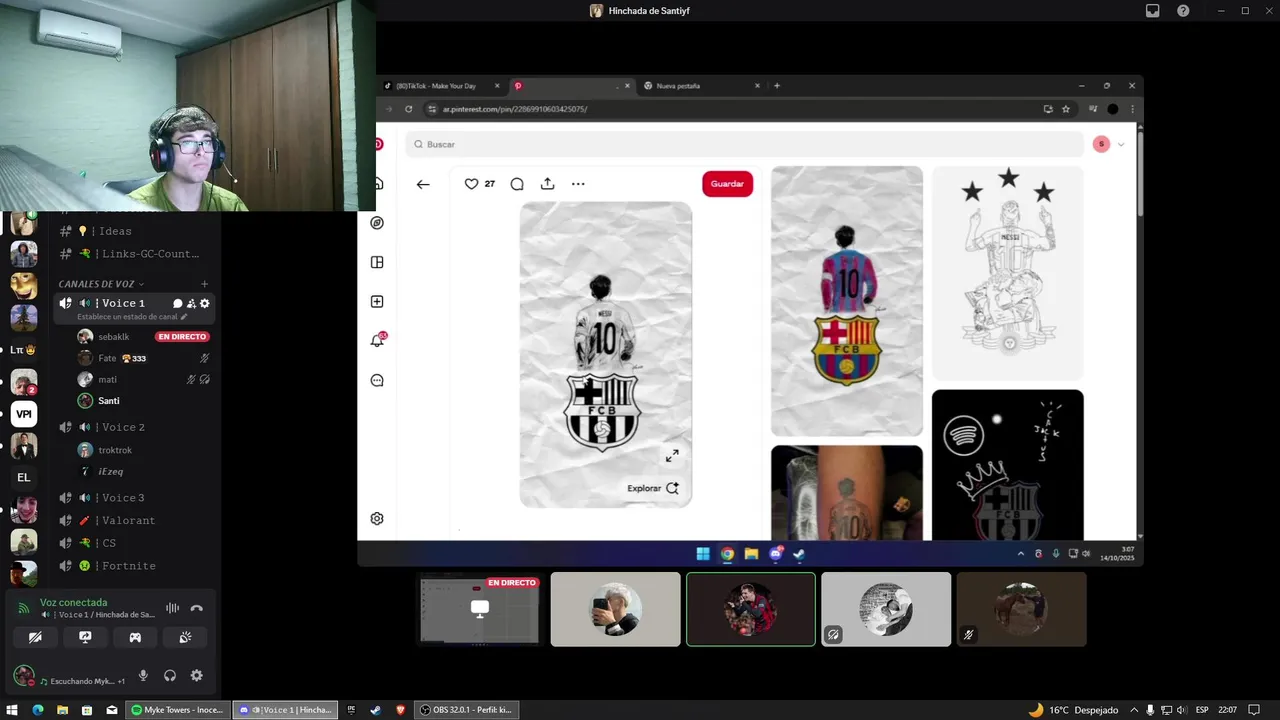The image size is (1280, 720).
Task: Select user iEzeq in Voice 2
Action: pos(143,471)
